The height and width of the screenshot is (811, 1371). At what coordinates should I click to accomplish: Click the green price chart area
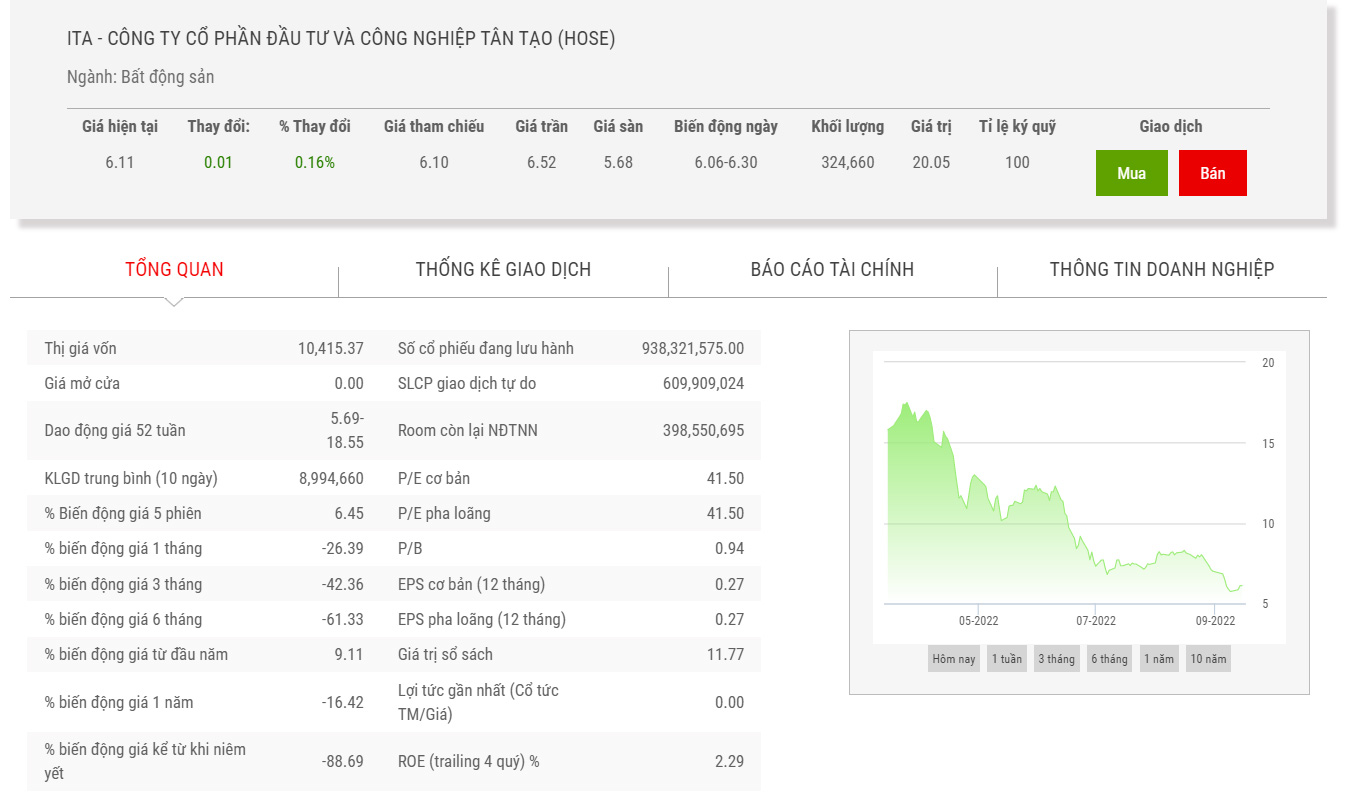pyautogui.click(x=1000, y=540)
